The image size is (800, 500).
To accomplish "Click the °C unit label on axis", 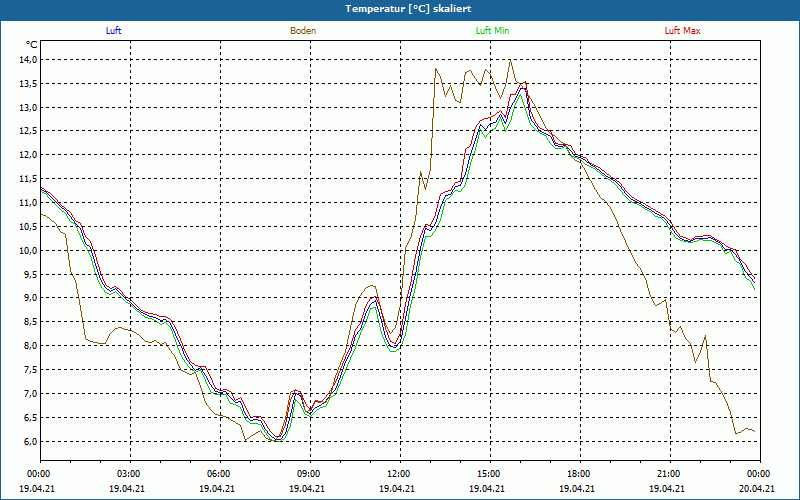I will [x=32, y=45].
